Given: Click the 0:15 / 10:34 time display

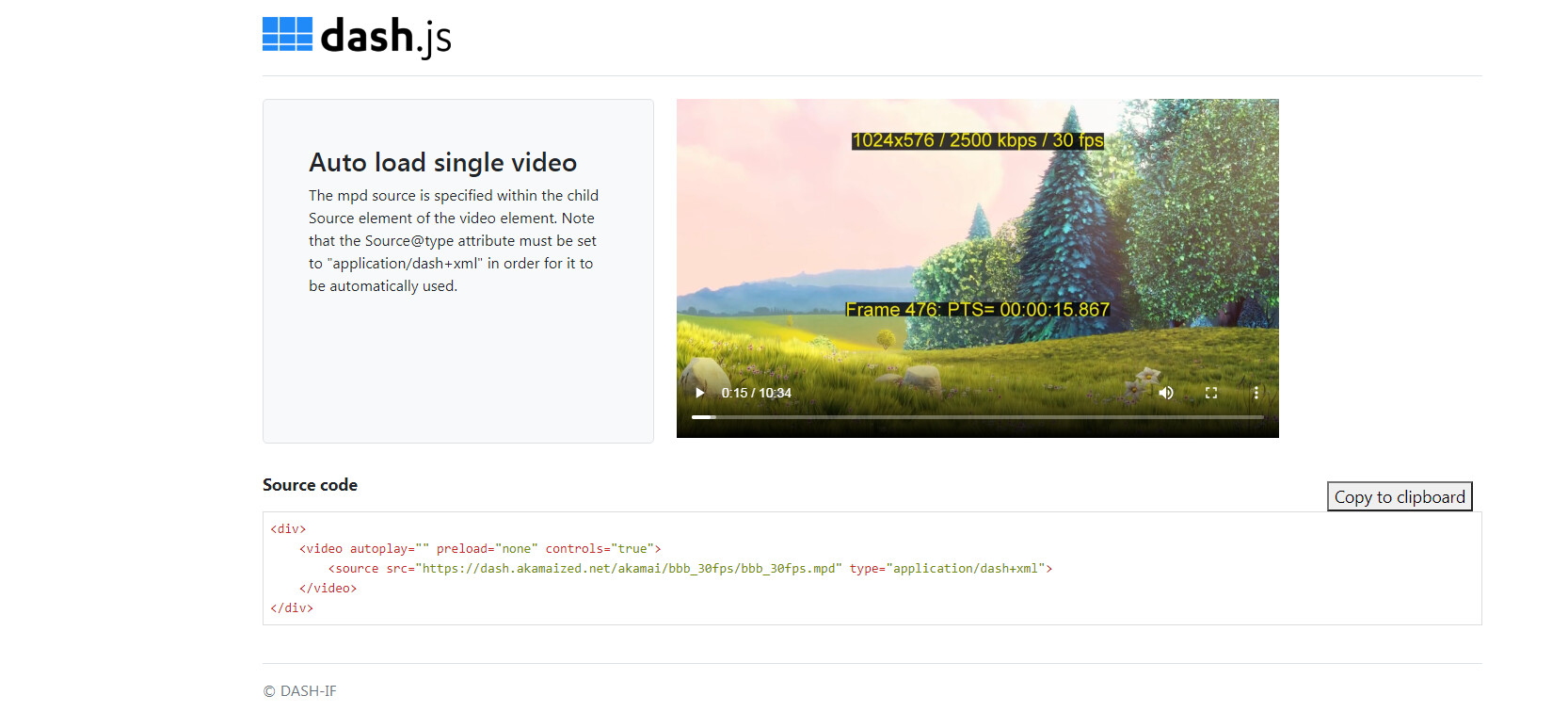Looking at the screenshot, I should pyautogui.click(x=757, y=393).
